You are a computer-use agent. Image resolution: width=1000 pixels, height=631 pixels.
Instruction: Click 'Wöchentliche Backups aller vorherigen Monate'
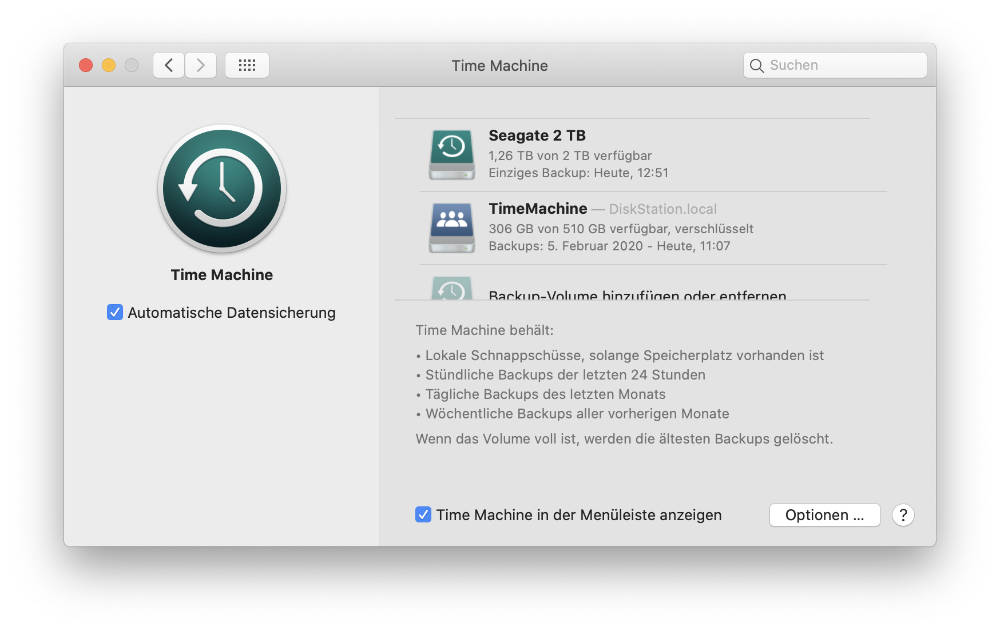[573, 413]
